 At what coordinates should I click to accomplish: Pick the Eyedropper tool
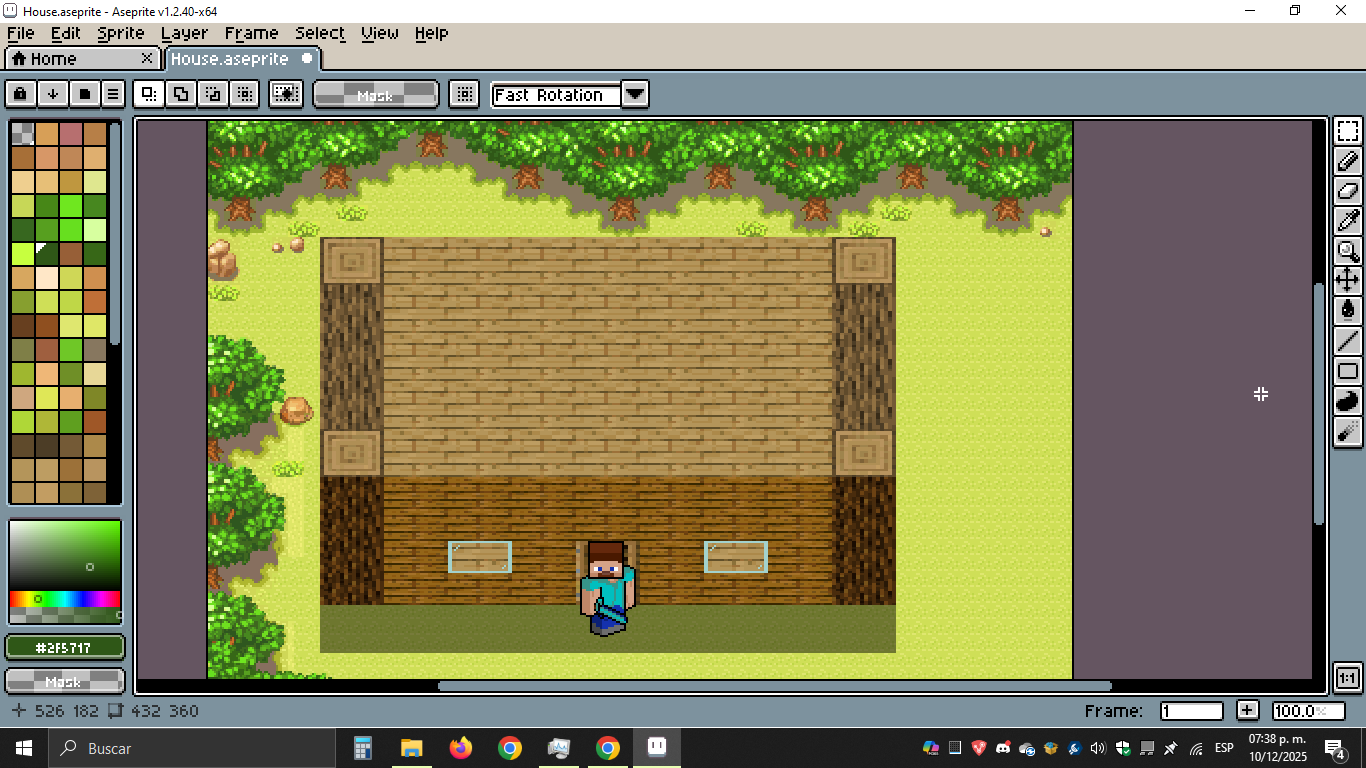pyautogui.click(x=1348, y=221)
